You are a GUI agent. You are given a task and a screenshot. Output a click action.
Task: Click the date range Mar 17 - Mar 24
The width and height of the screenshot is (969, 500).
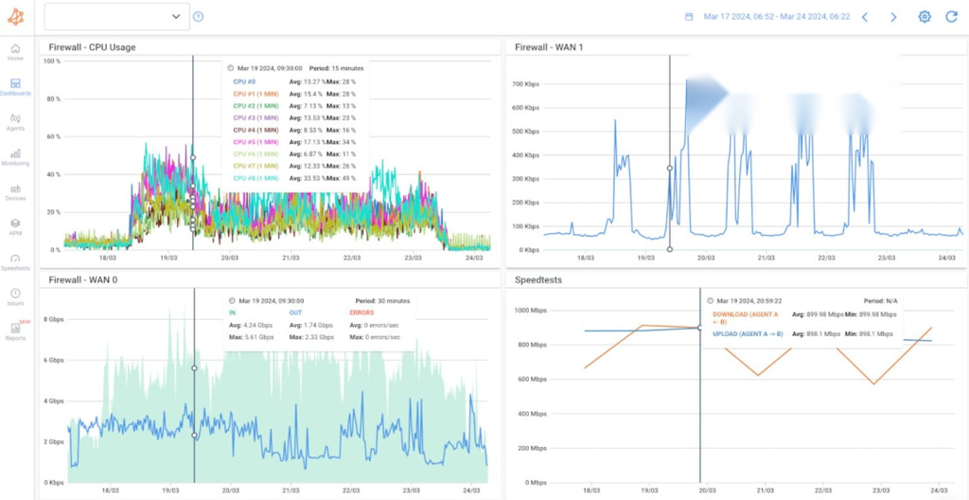pos(776,17)
